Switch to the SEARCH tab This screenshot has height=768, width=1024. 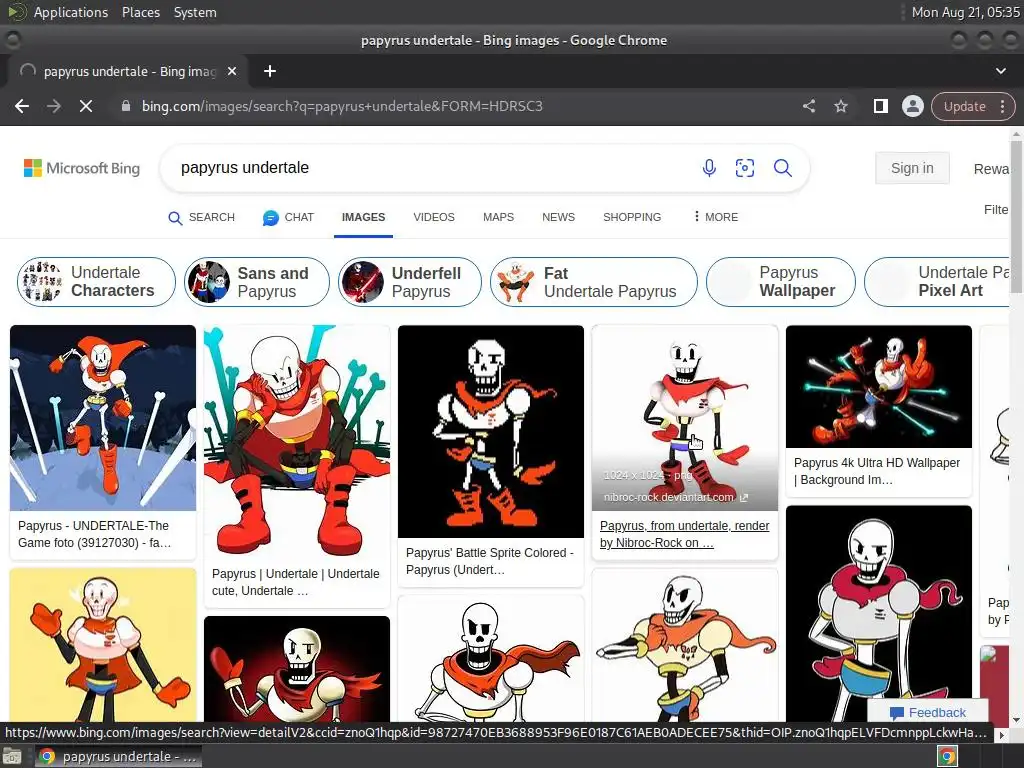point(201,217)
